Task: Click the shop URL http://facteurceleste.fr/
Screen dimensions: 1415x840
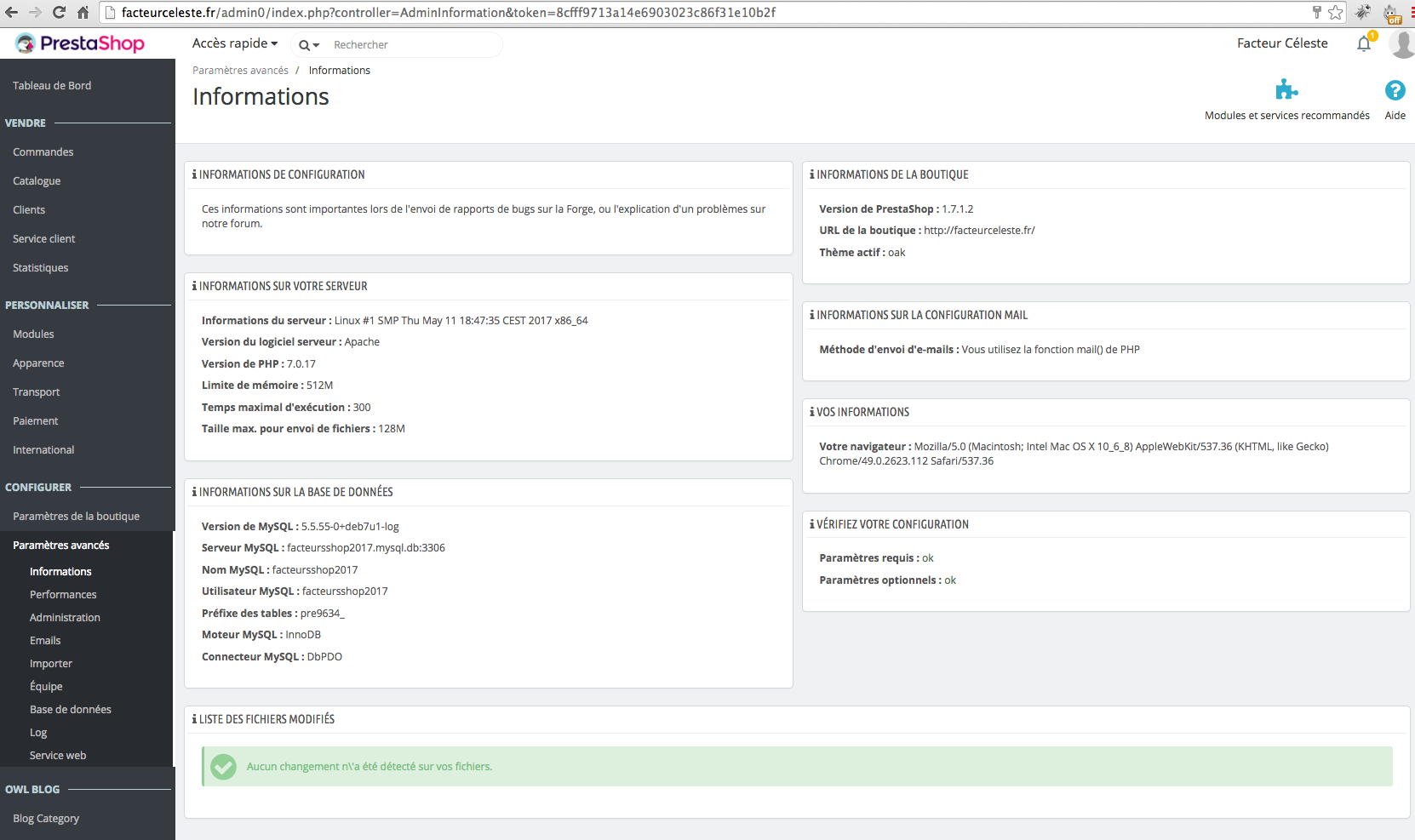Action: [x=979, y=231]
